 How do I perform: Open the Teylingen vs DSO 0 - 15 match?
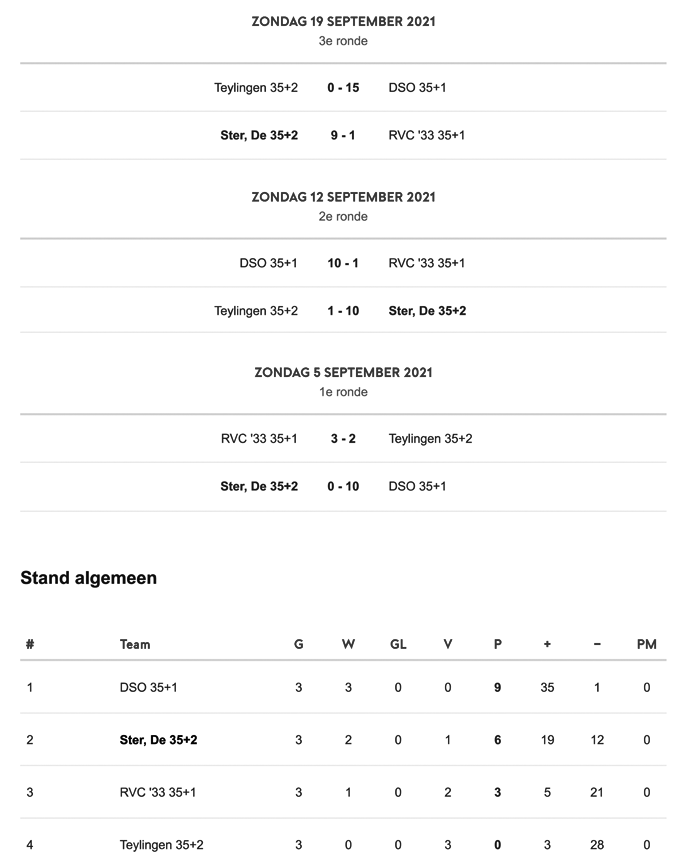tap(343, 87)
